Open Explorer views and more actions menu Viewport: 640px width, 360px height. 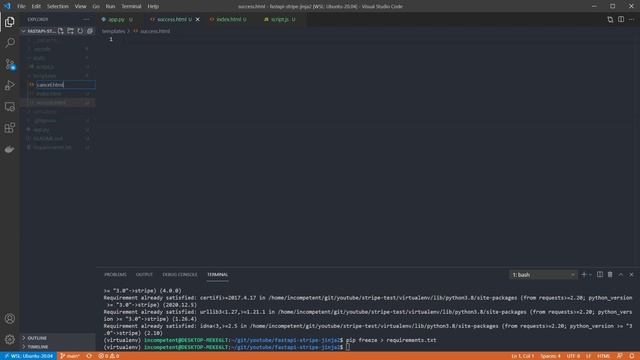coord(86,19)
